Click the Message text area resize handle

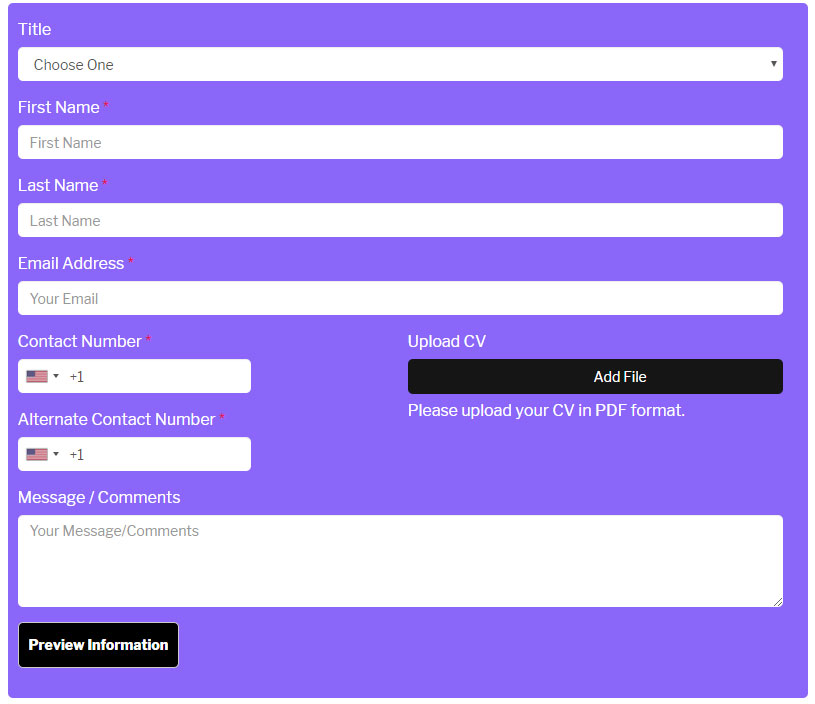point(777,601)
